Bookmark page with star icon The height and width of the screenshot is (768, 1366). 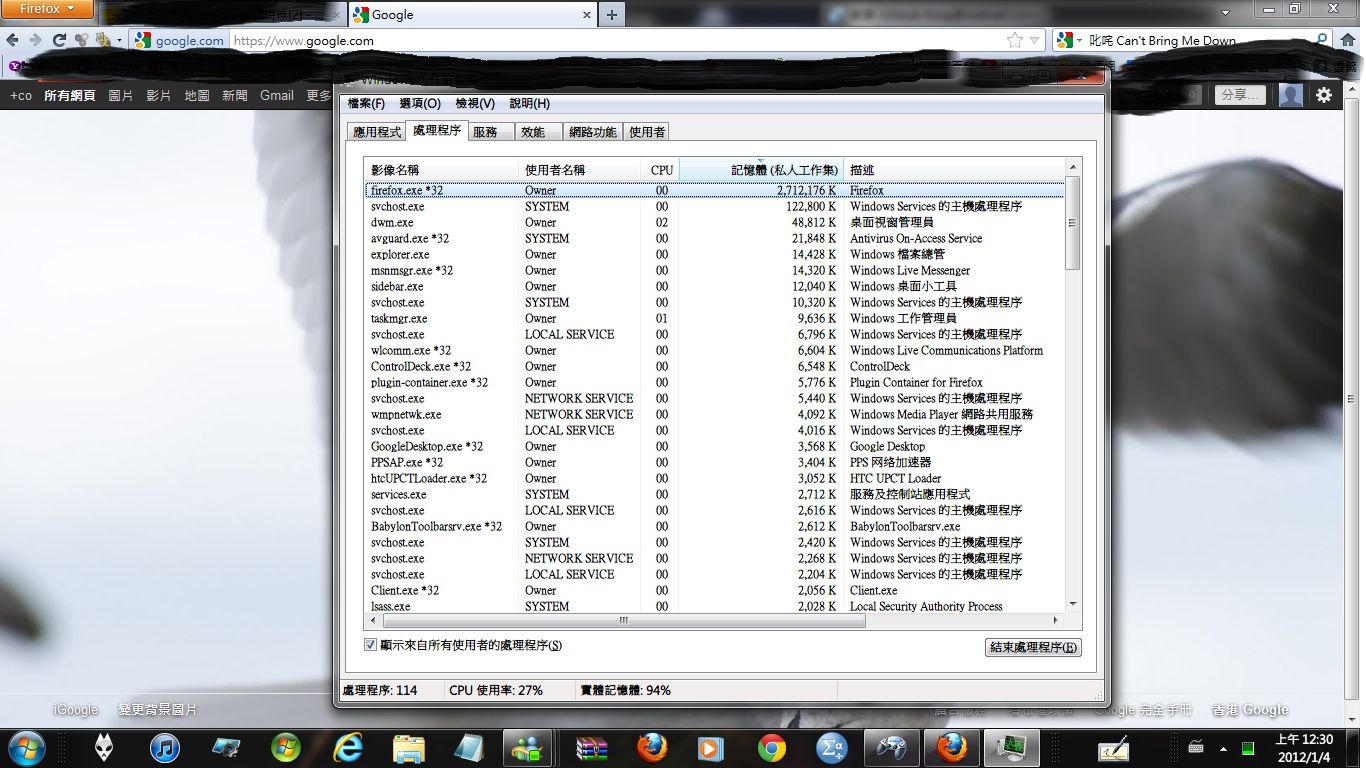1015,40
